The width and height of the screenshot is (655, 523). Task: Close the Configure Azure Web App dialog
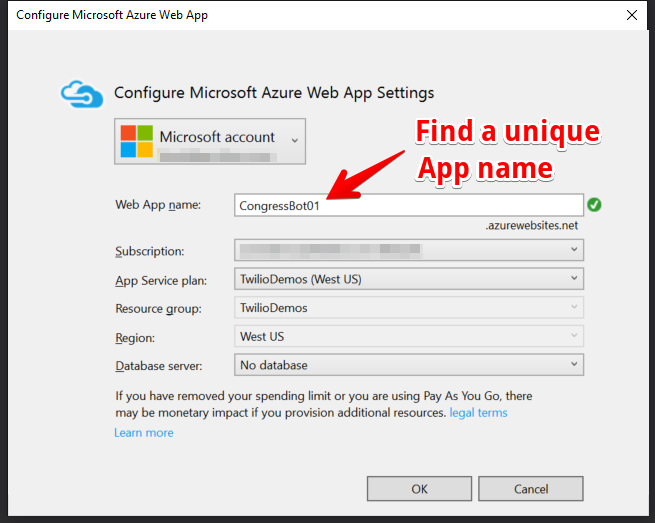[x=632, y=15]
